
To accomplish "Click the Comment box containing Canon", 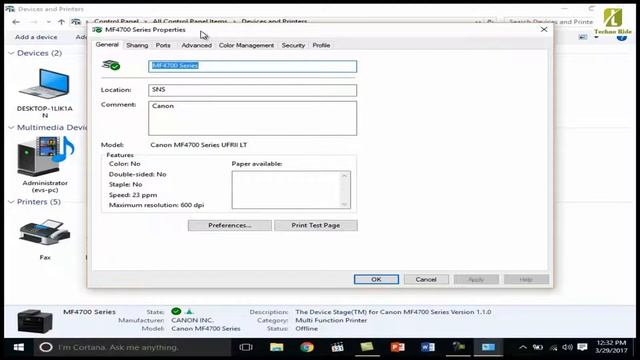I will [252, 118].
